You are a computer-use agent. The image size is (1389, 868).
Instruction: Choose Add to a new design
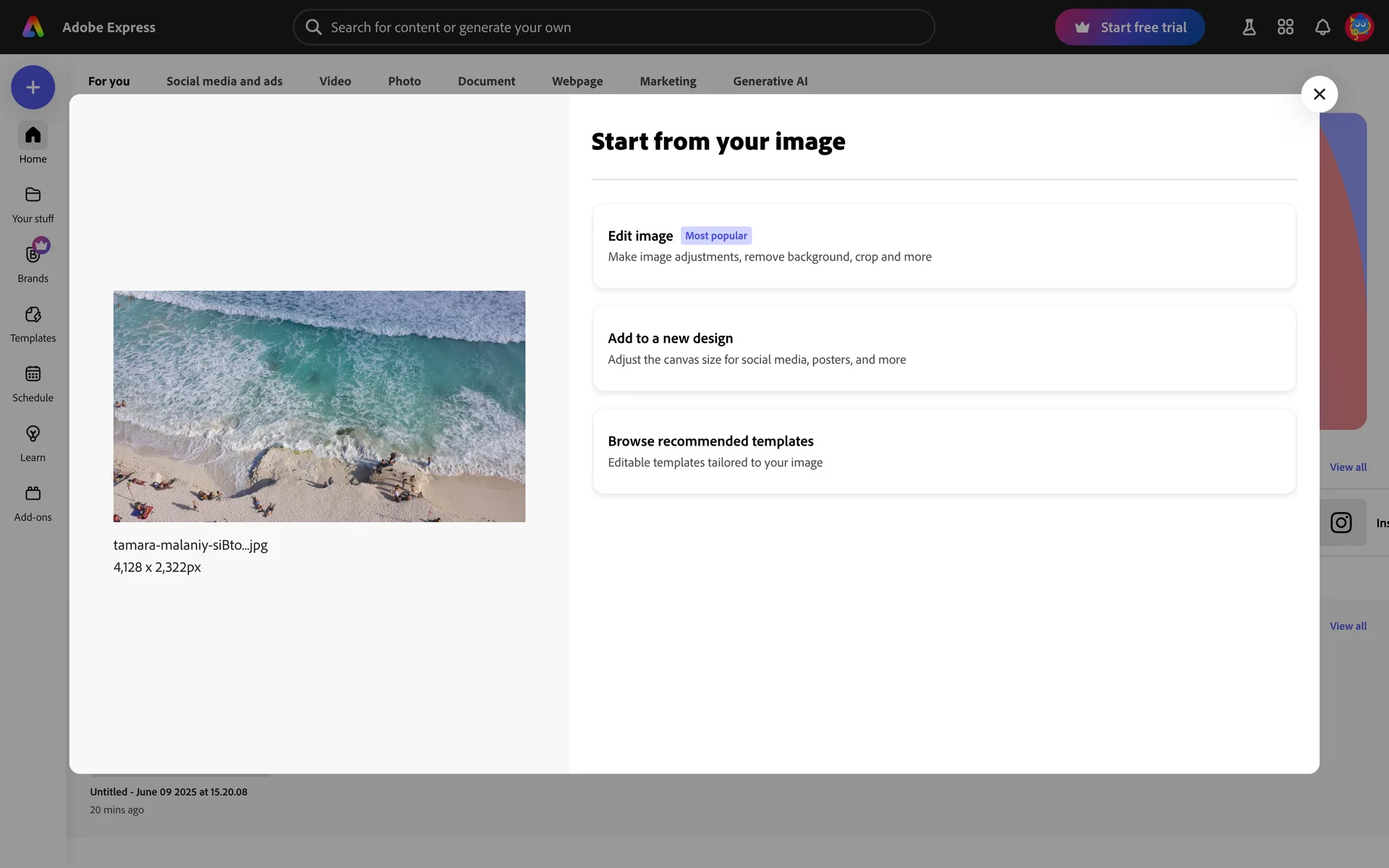(x=943, y=349)
